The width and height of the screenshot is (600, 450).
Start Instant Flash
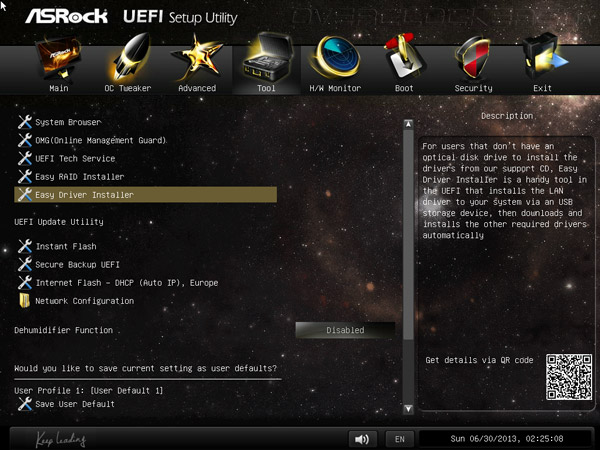pyautogui.click(x=66, y=246)
